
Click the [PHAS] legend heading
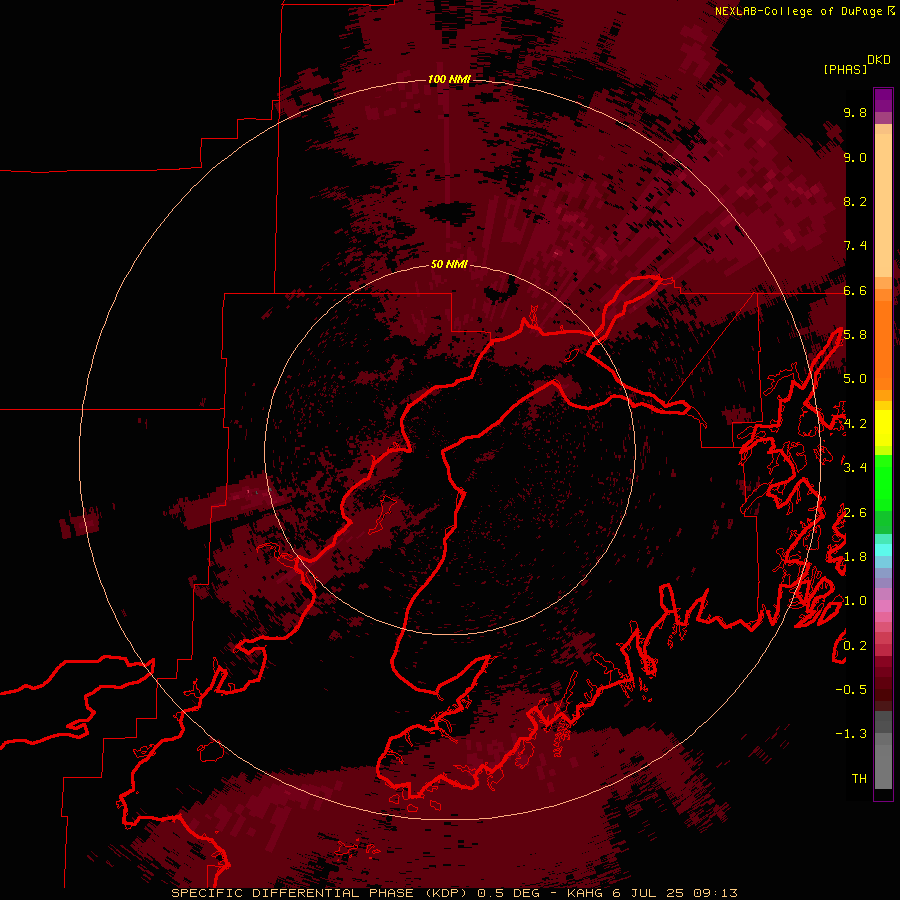(x=845, y=69)
